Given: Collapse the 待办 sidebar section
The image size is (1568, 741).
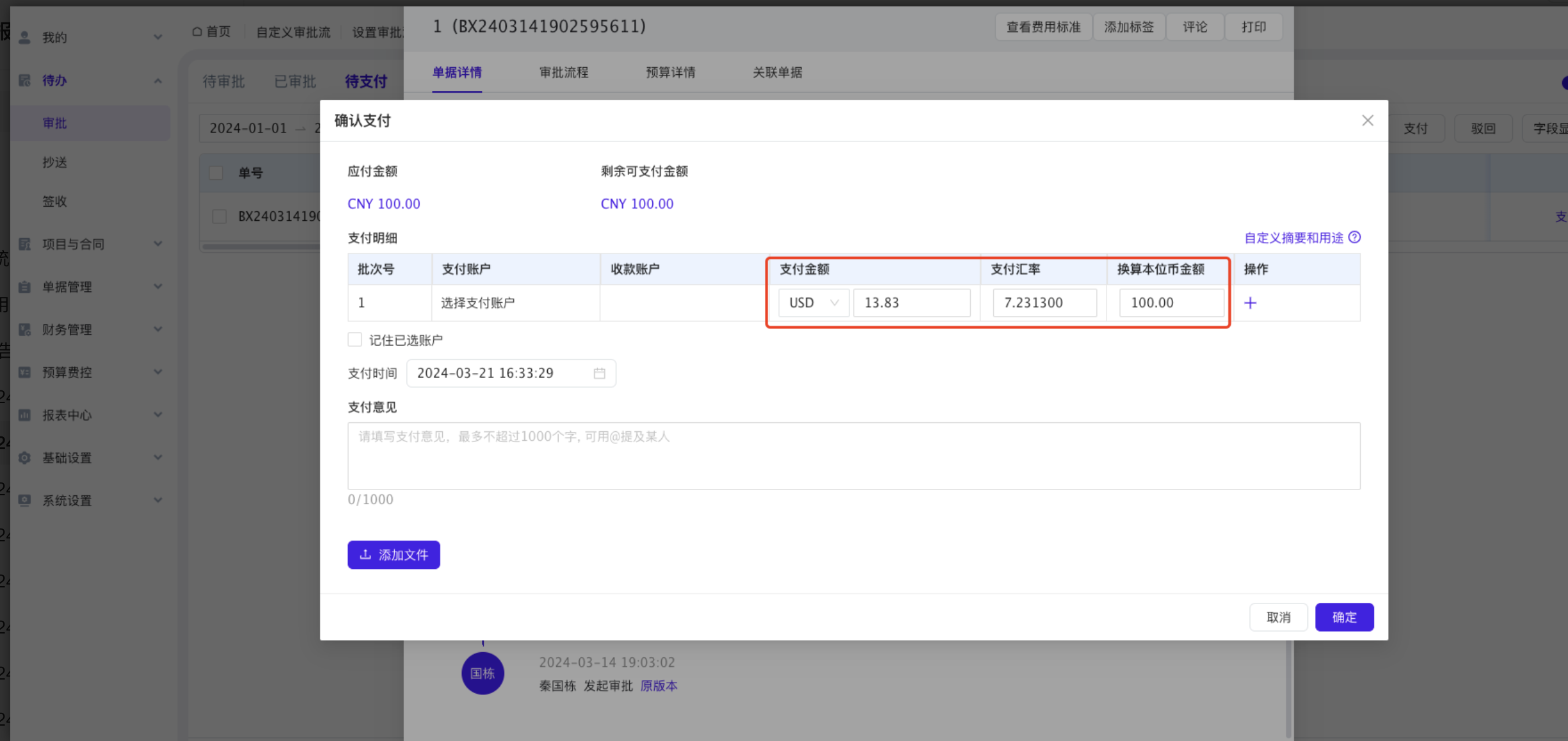Looking at the screenshot, I should [x=157, y=81].
